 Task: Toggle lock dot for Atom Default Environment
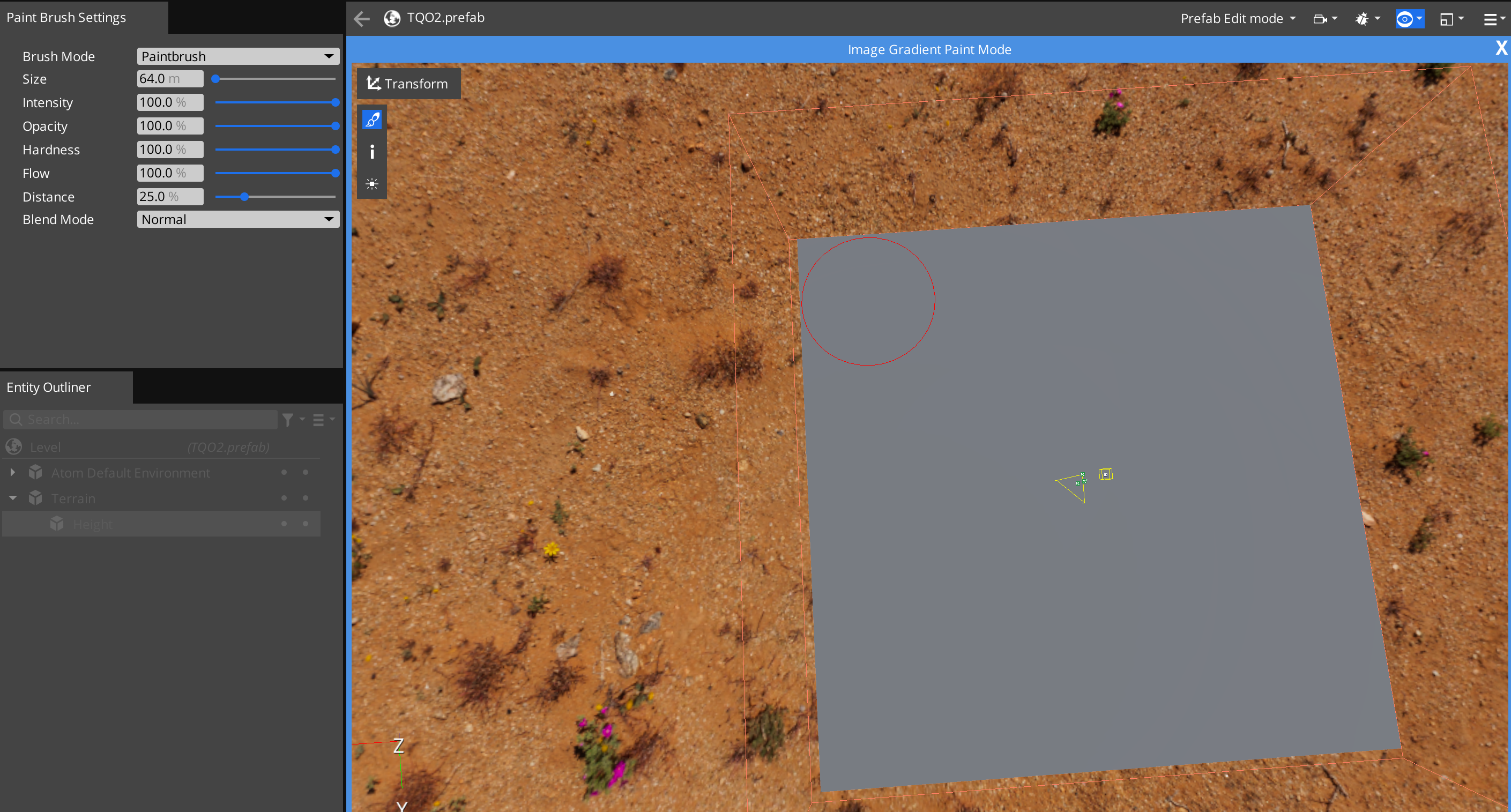coord(306,472)
